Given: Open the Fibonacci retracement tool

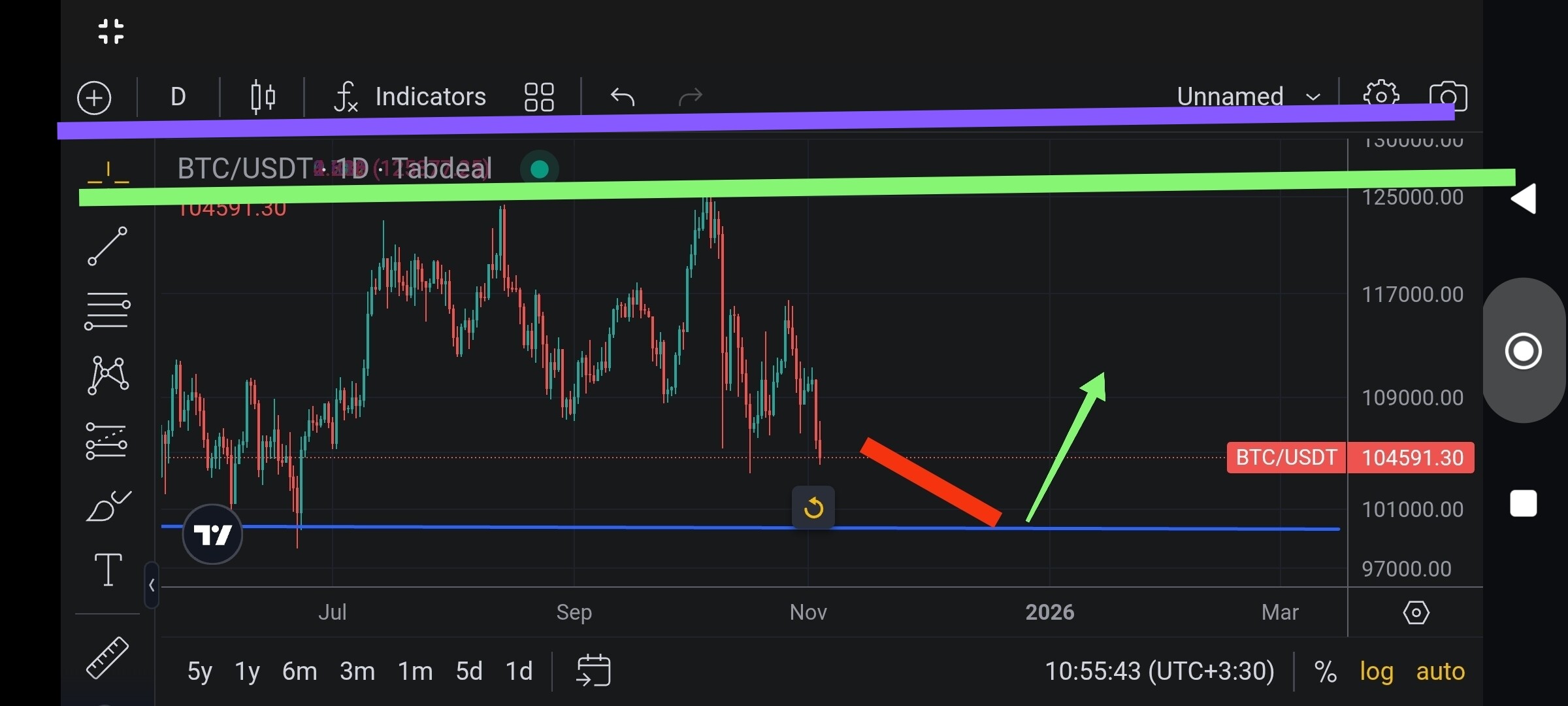Looking at the screenshot, I should point(108,311).
